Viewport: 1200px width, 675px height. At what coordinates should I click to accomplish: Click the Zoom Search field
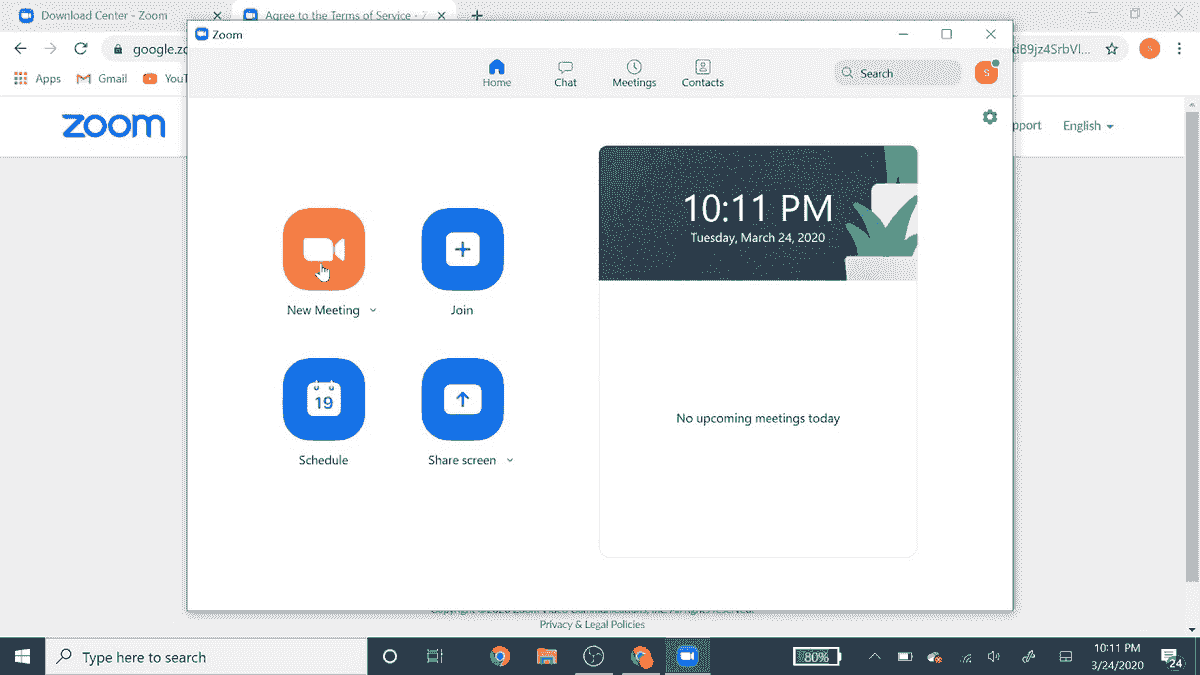coord(897,73)
